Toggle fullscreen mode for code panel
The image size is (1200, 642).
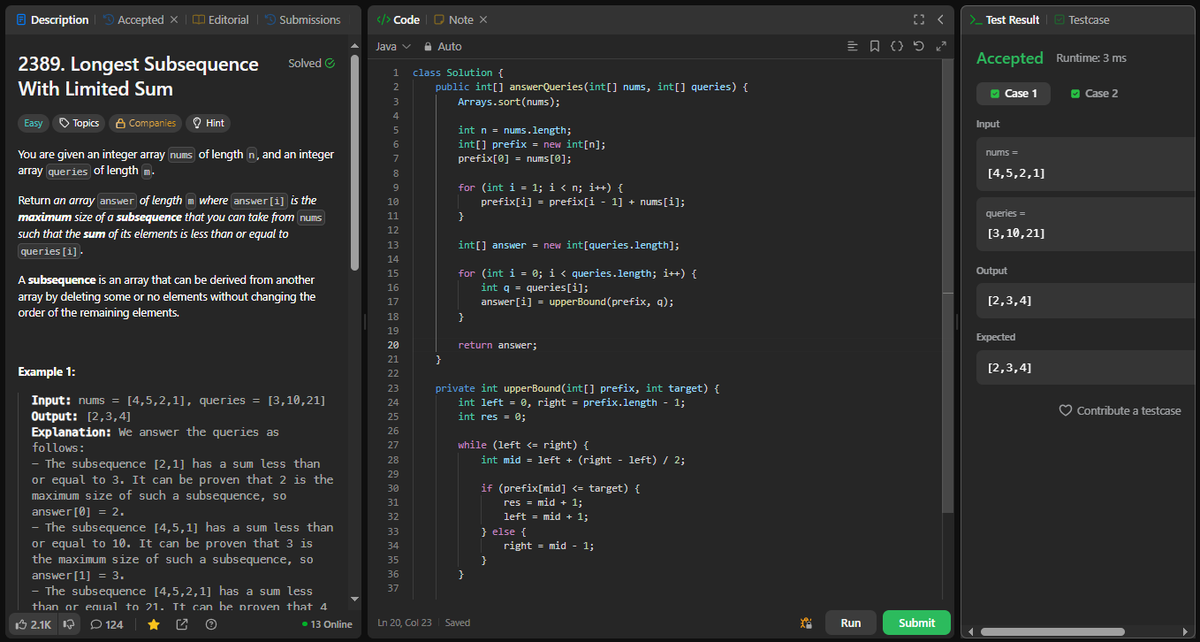pos(918,20)
